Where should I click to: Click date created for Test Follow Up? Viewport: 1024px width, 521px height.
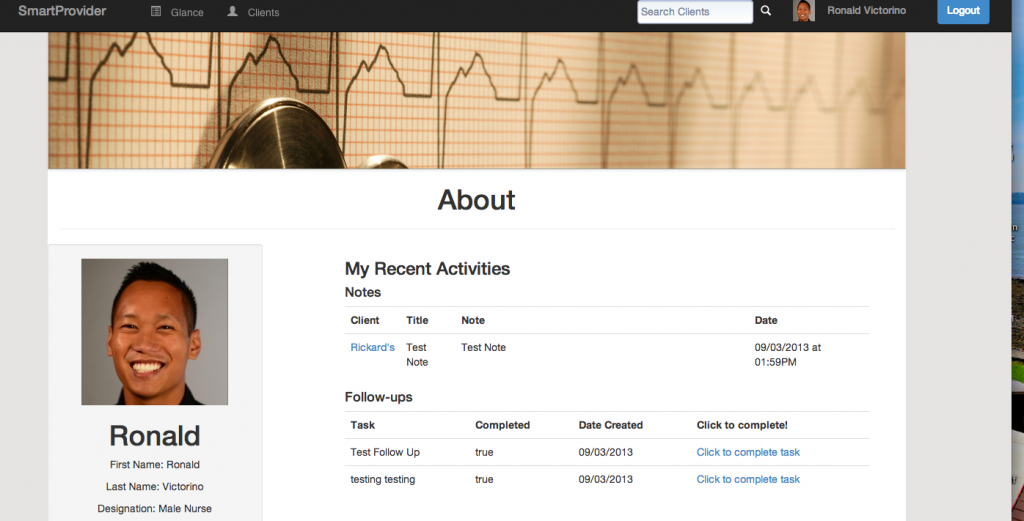pyautogui.click(x=605, y=452)
